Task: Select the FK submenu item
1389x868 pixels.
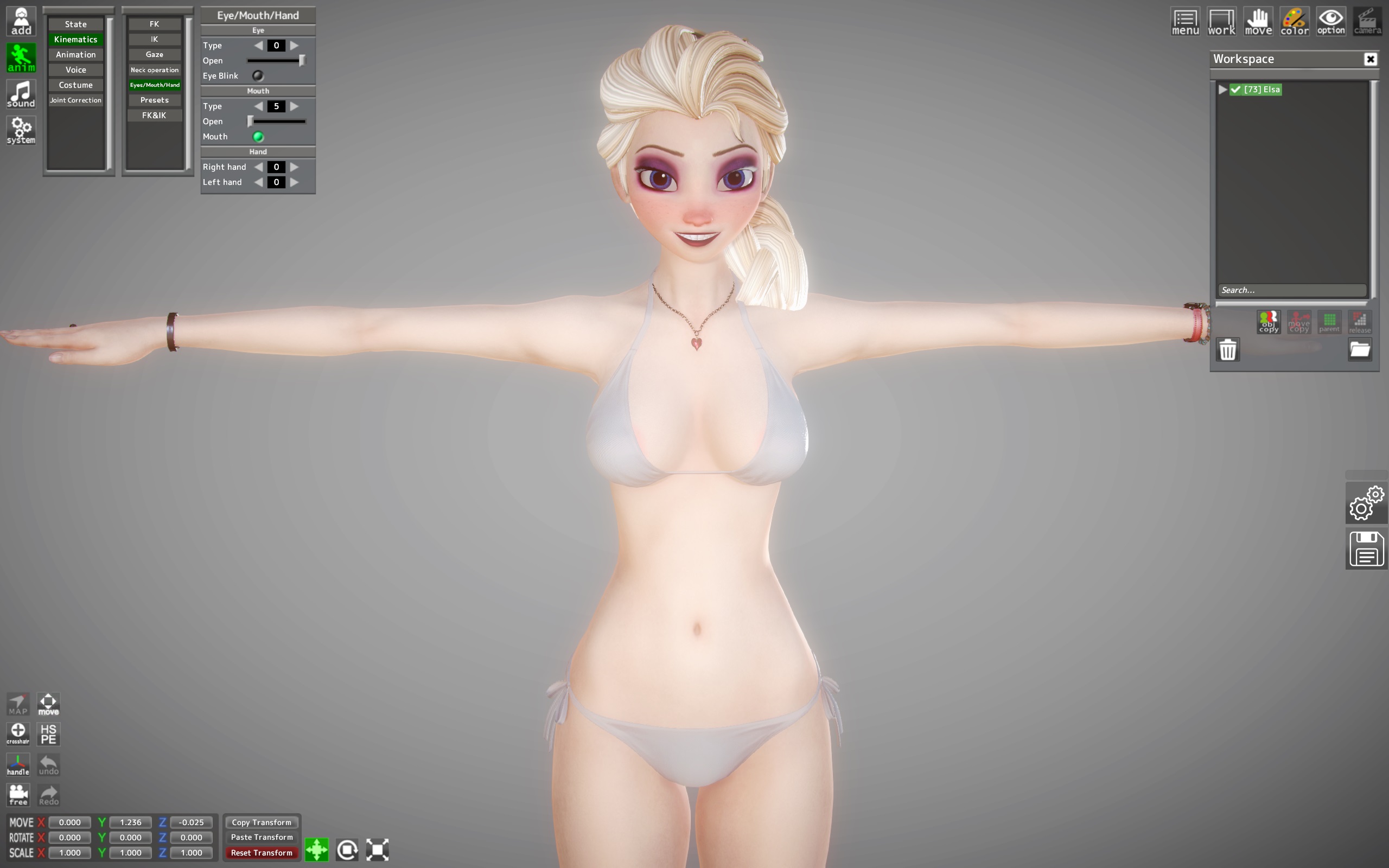Action: (x=155, y=24)
